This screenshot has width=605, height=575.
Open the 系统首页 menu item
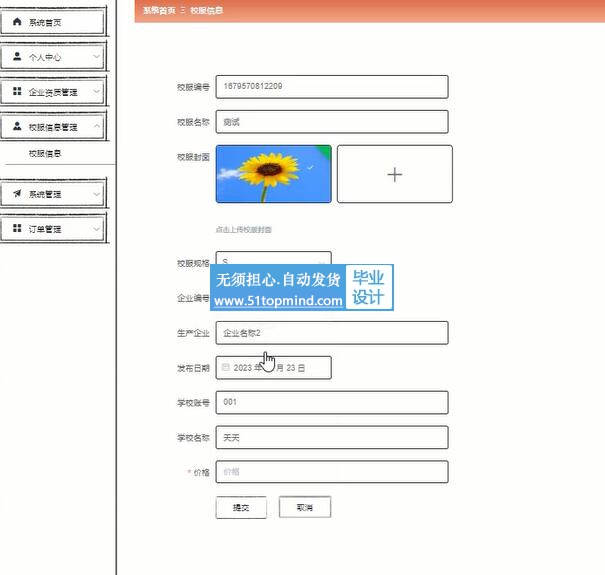pyautogui.click(x=53, y=22)
